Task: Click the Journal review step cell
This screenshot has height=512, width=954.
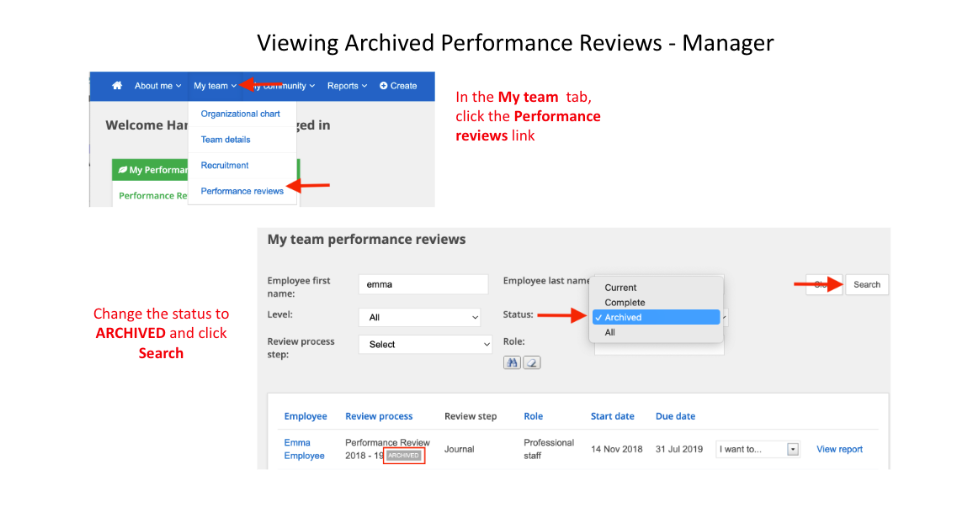Action: tap(459, 449)
